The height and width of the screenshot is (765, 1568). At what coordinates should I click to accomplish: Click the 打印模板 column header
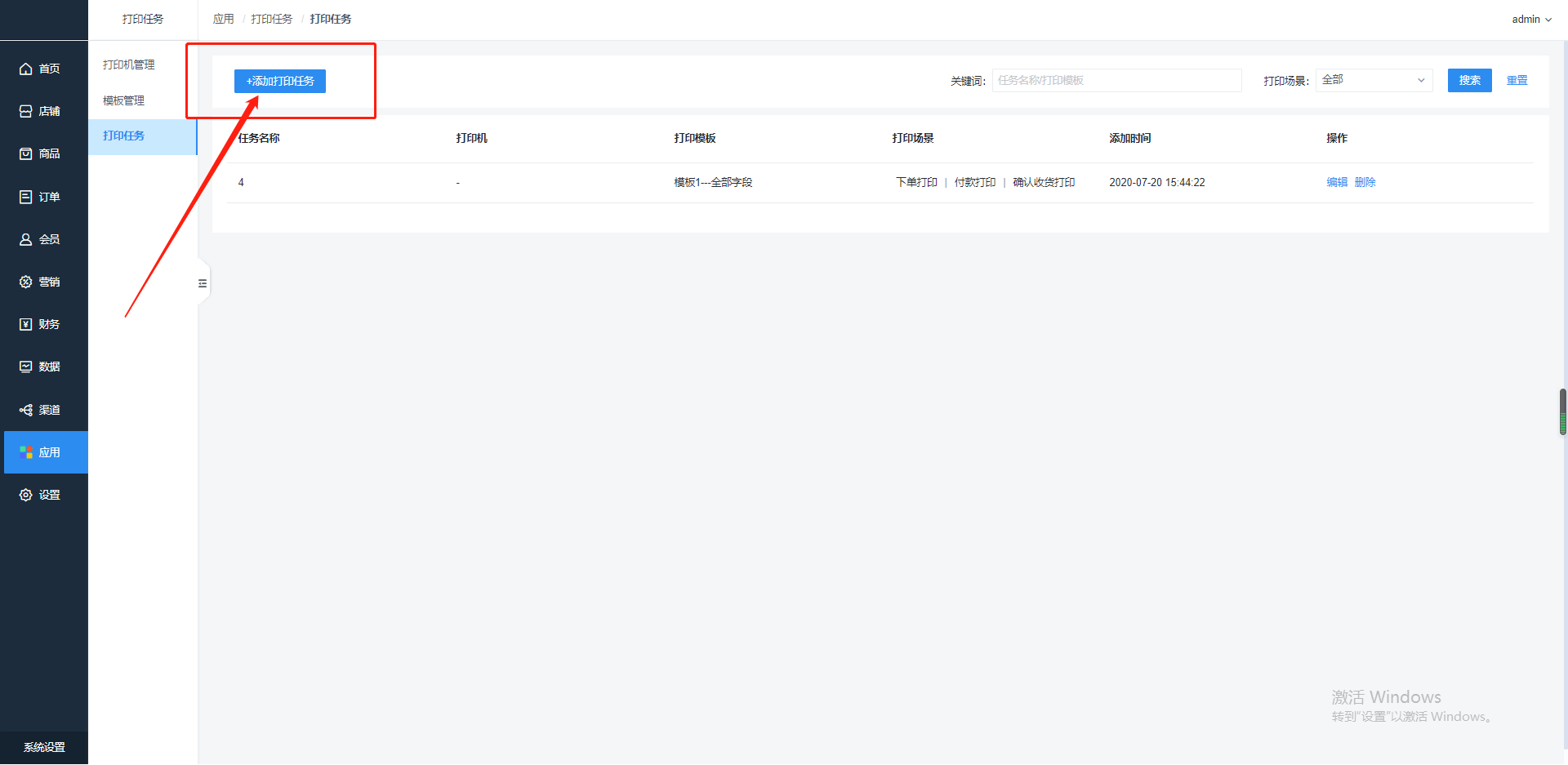[695, 138]
